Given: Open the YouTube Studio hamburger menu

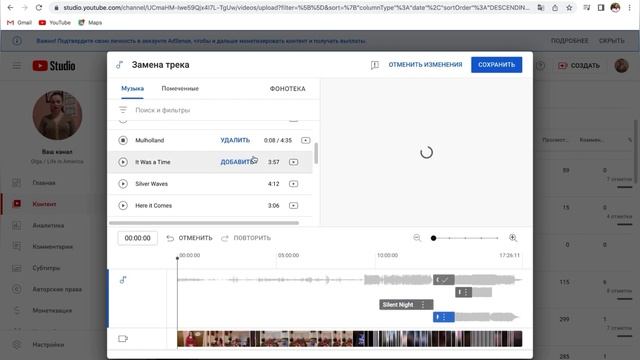Looking at the screenshot, I should coord(16,66).
